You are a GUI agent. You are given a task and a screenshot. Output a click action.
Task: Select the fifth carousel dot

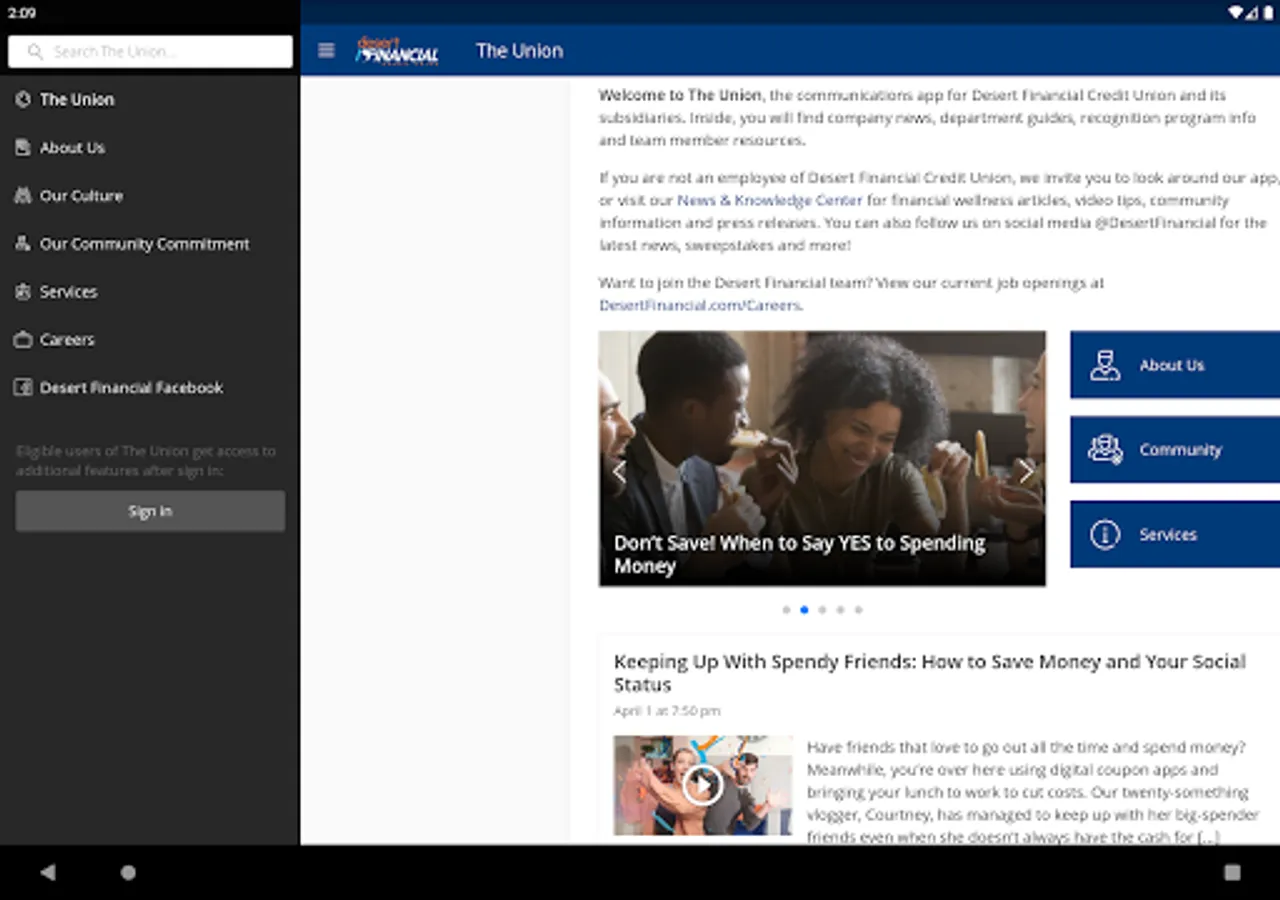click(858, 609)
